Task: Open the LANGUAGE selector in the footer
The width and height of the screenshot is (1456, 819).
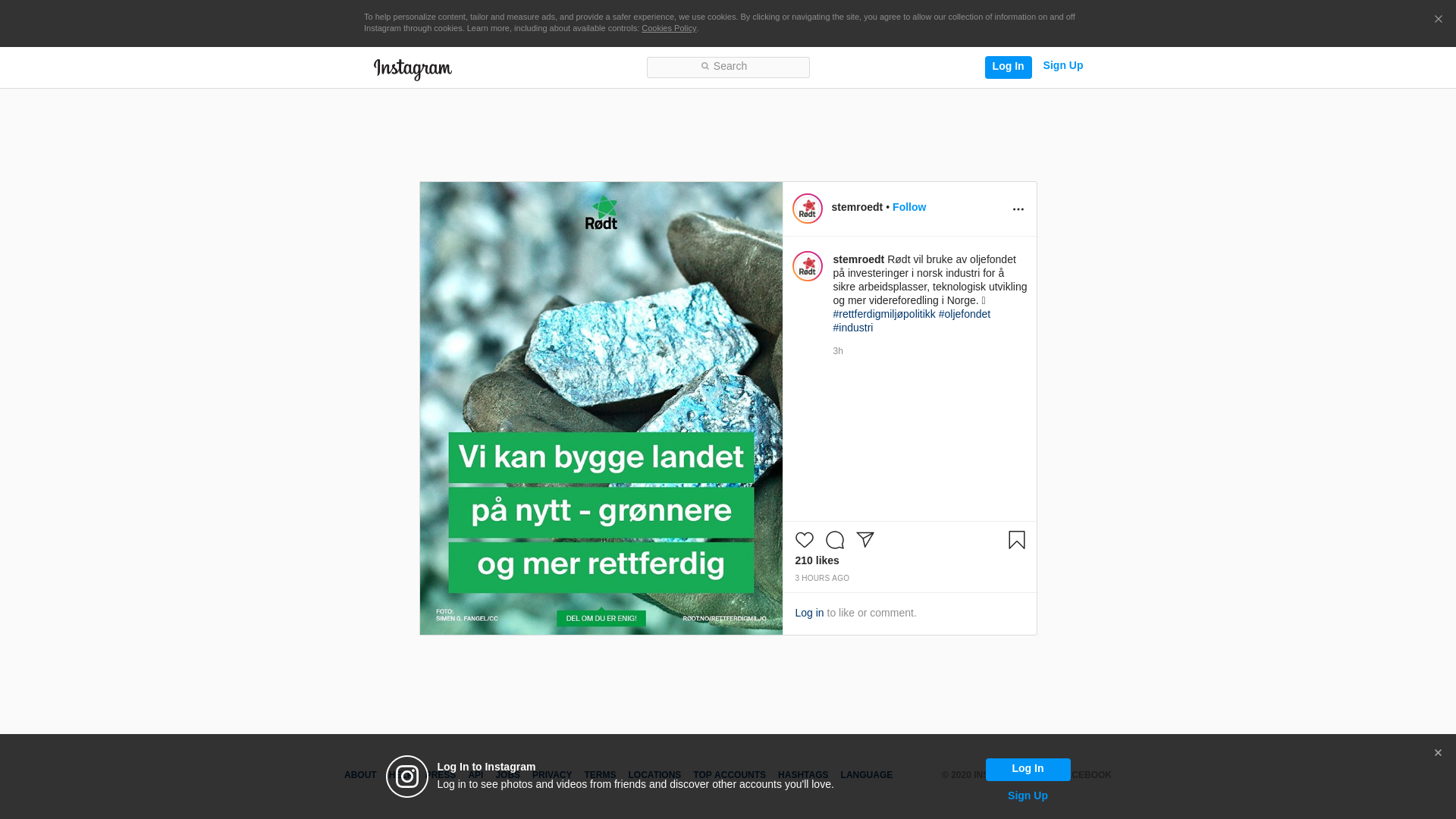Action: [x=867, y=775]
